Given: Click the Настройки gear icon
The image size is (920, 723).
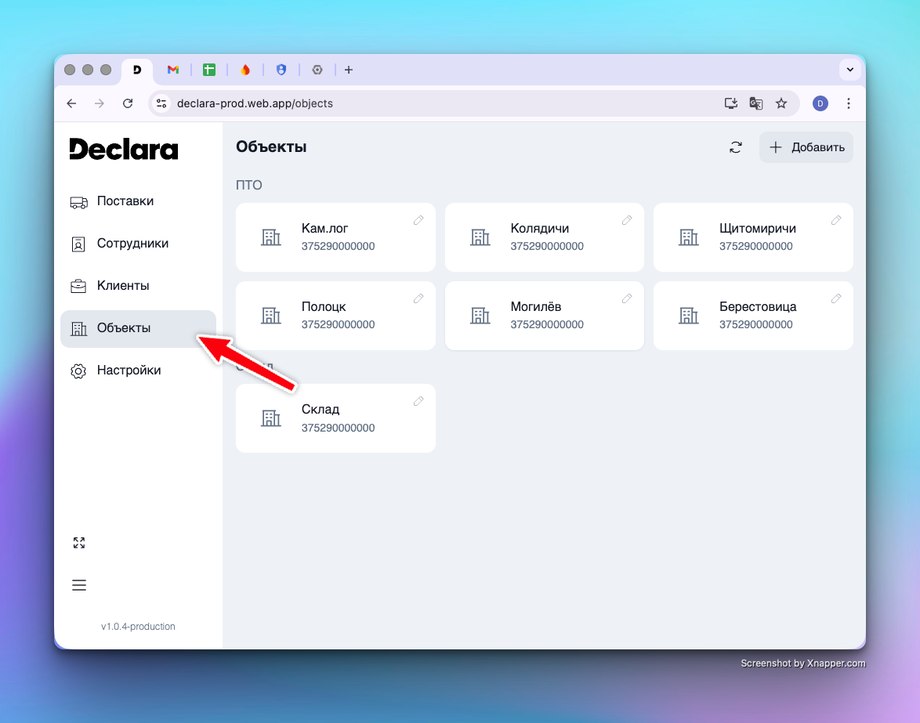Looking at the screenshot, I should tap(78, 371).
